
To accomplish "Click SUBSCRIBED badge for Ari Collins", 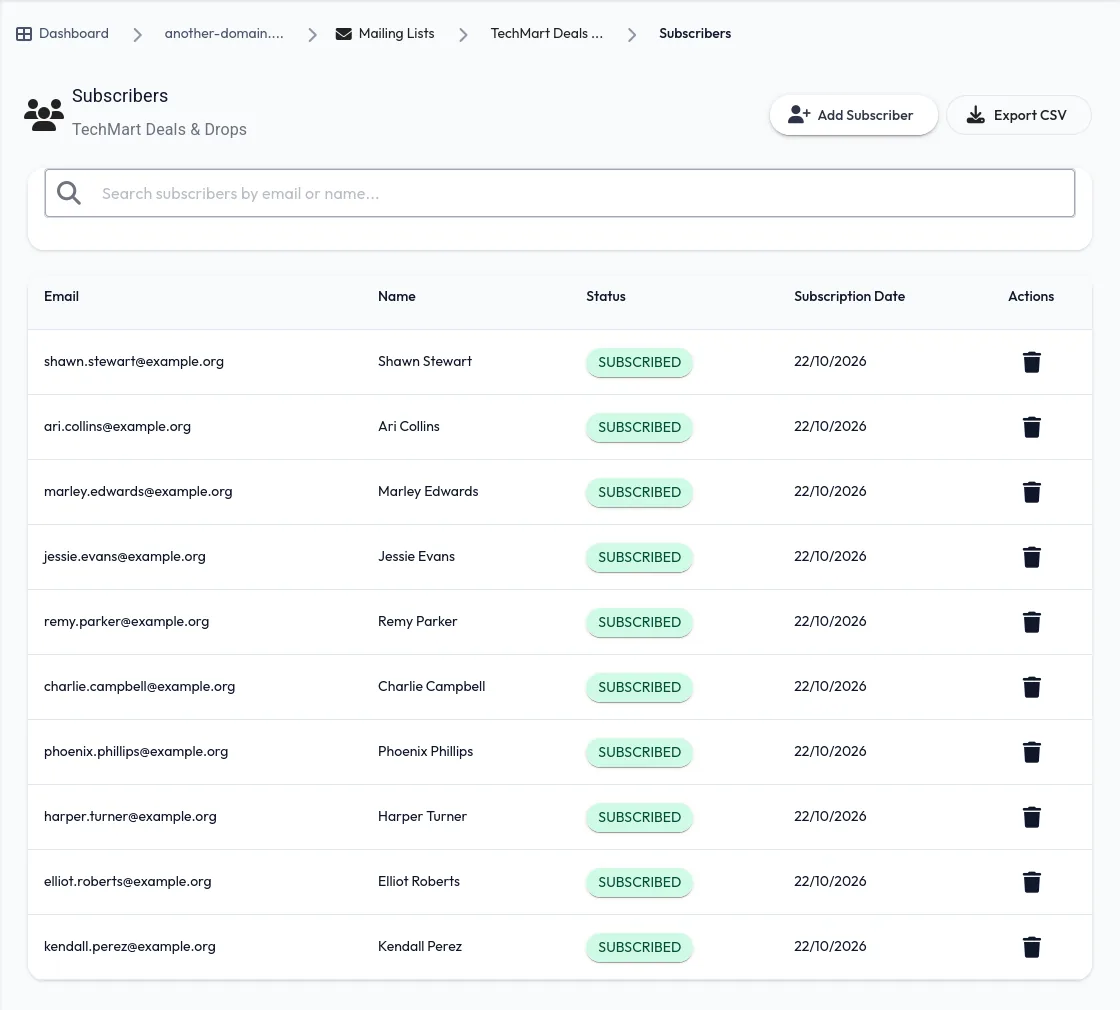I will [639, 427].
